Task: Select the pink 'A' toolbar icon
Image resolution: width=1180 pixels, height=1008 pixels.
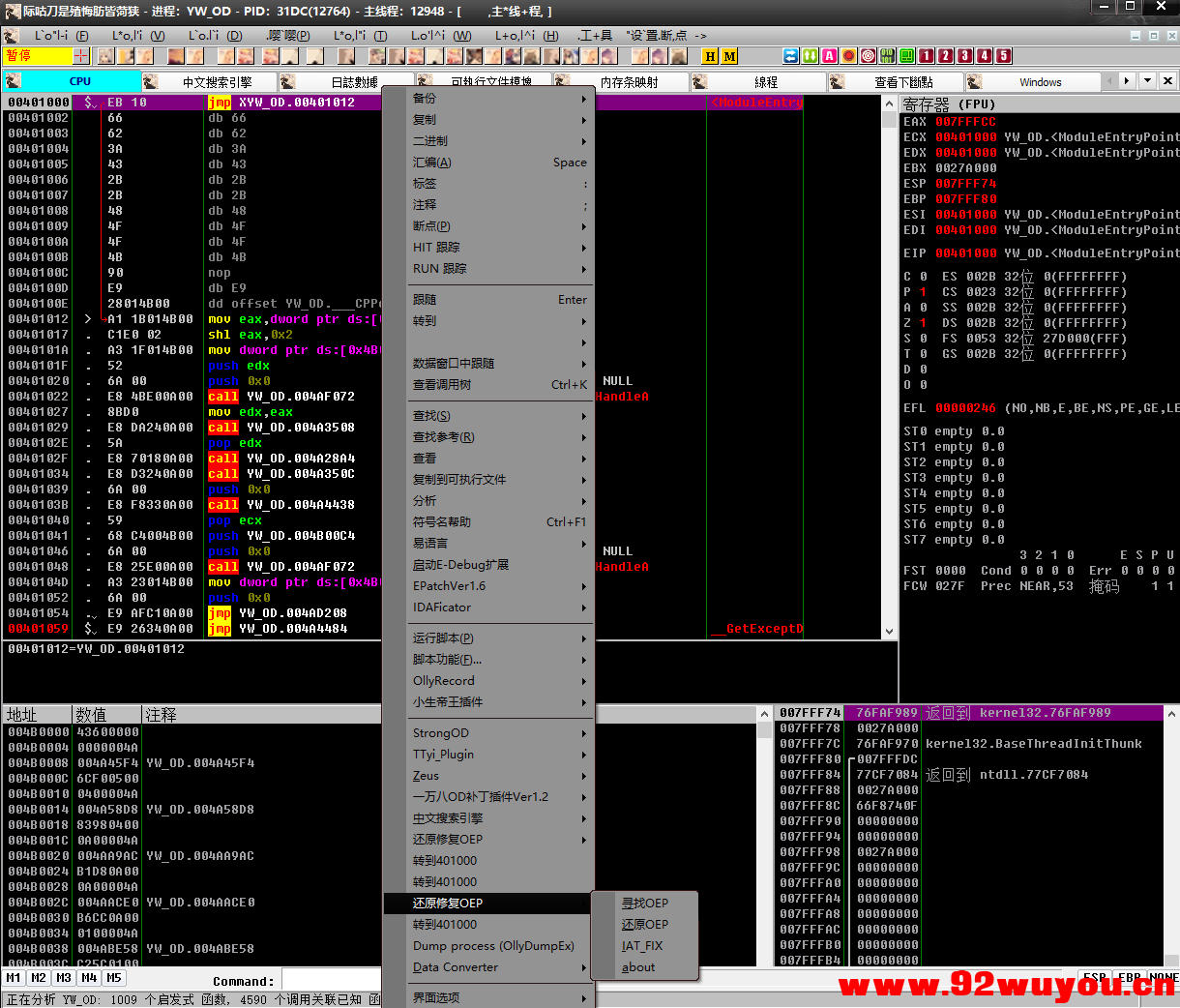Action: point(828,55)
